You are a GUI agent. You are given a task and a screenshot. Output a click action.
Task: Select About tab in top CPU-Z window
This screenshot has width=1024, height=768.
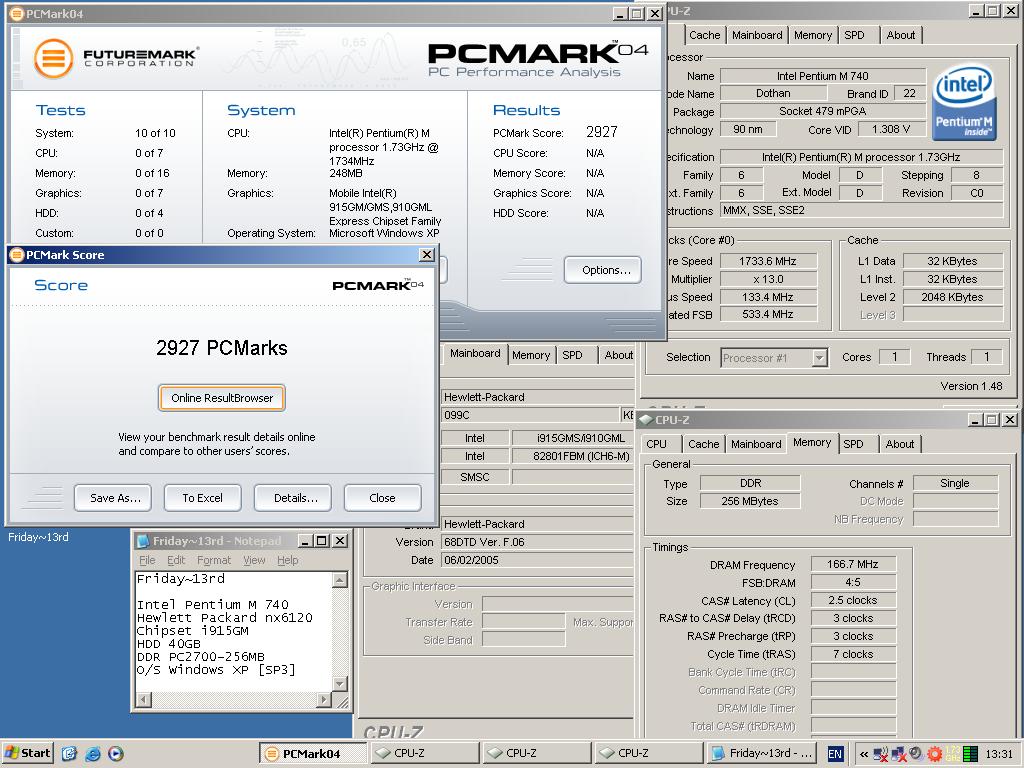[901, 35]
